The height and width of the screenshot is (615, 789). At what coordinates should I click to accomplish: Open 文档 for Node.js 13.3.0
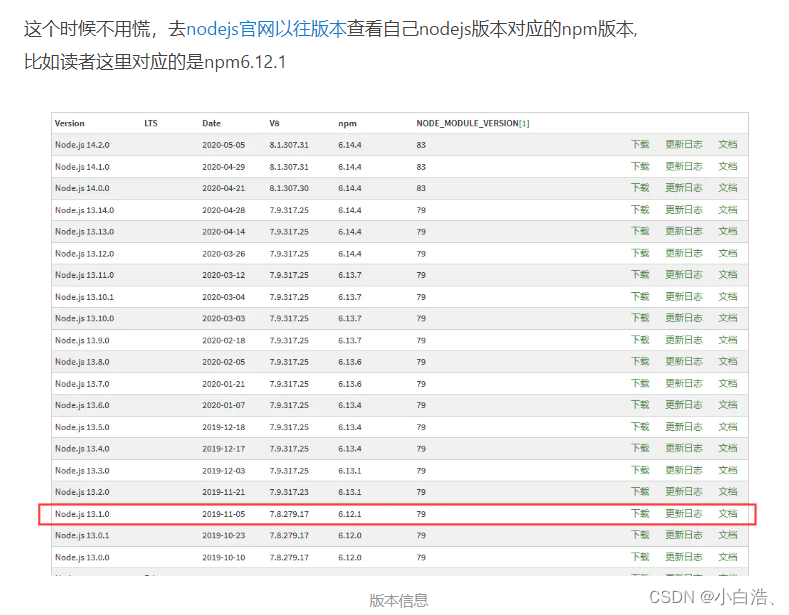(x=728, y=471)
